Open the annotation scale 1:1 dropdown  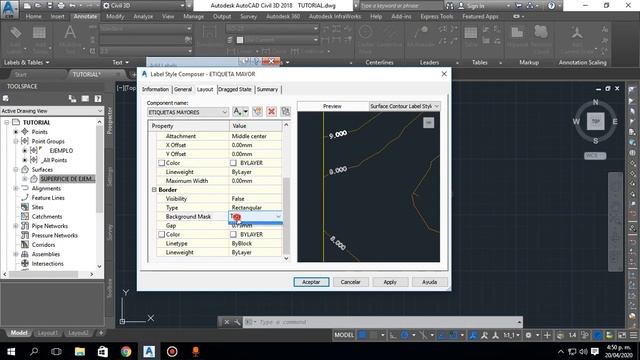(x=511, y=335)
